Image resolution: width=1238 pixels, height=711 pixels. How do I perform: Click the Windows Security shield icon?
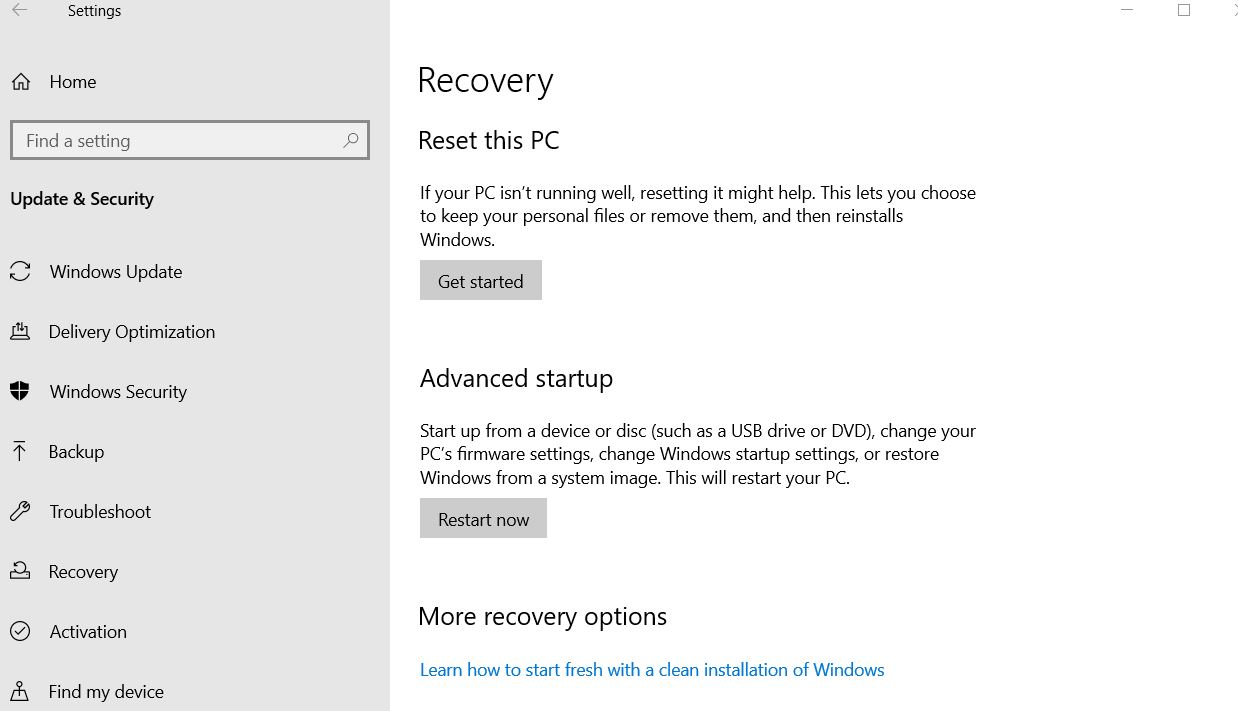click(19, 392)
